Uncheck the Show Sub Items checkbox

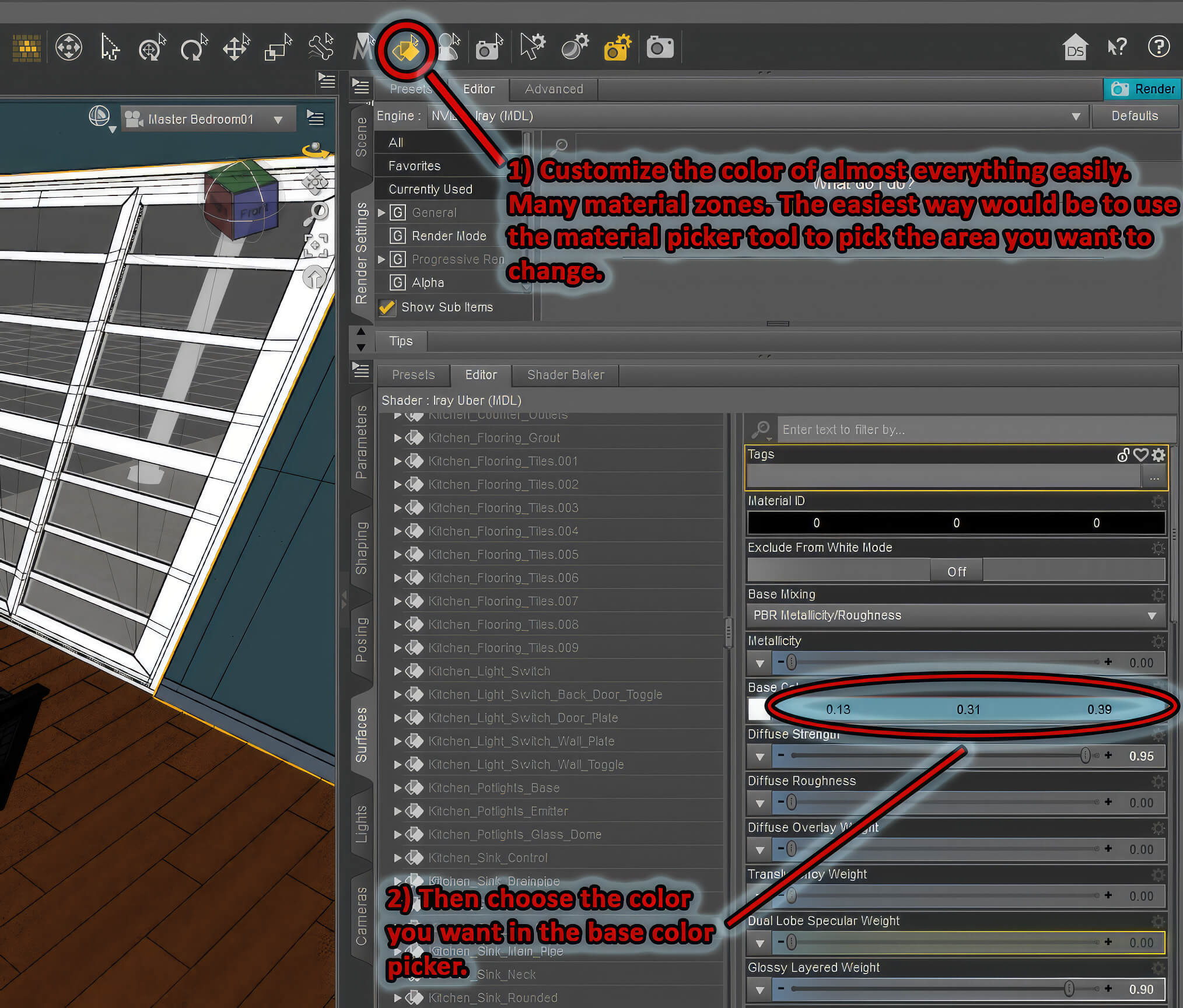coord(387,307)
